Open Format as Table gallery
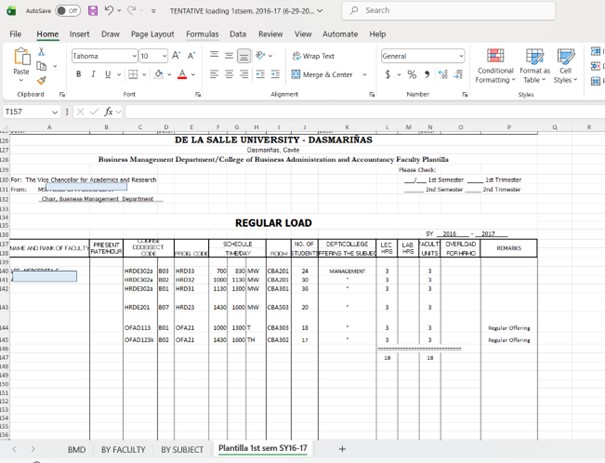 (x=534, y=66)
